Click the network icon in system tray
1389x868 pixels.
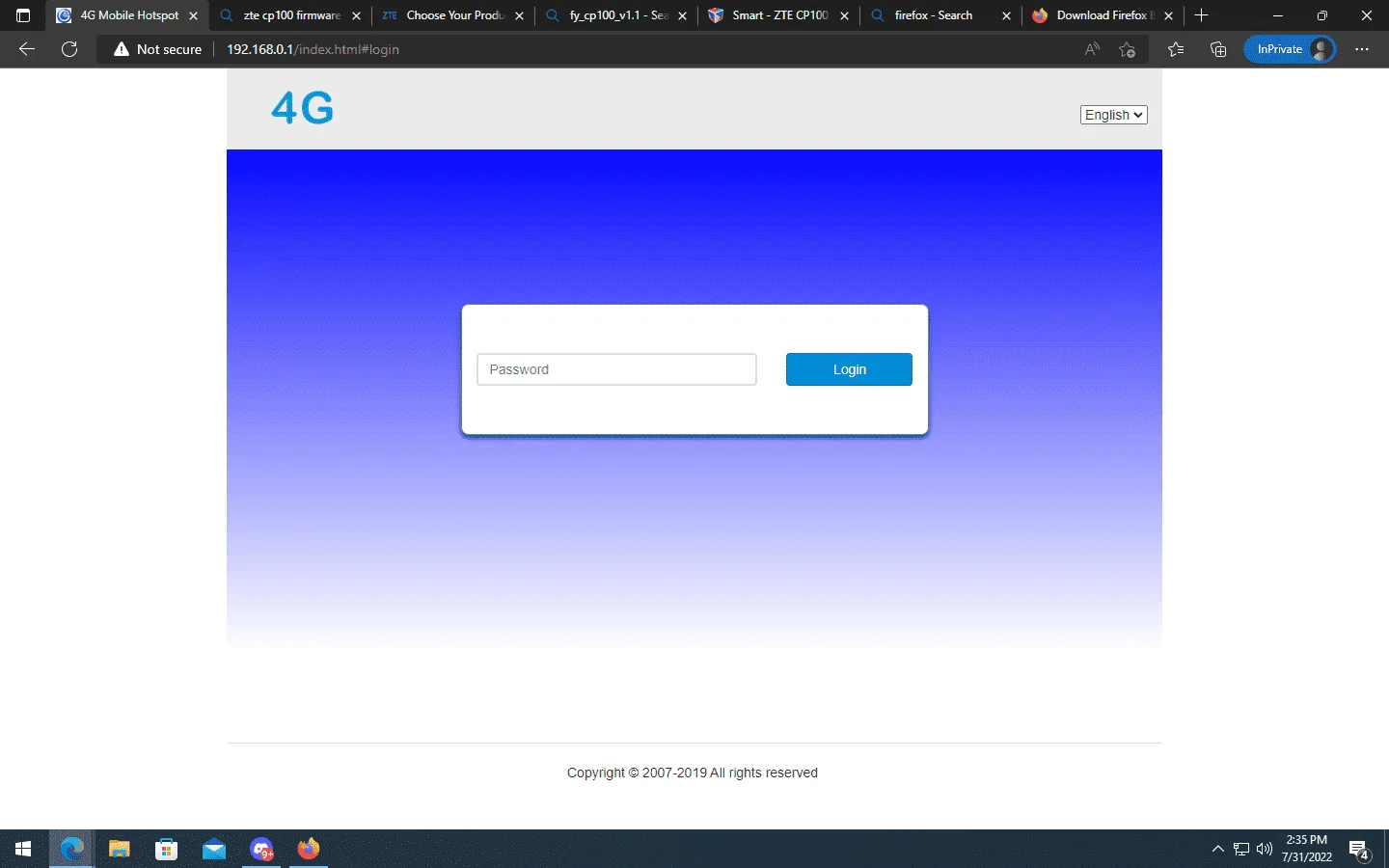click(x=1241, y=849)
